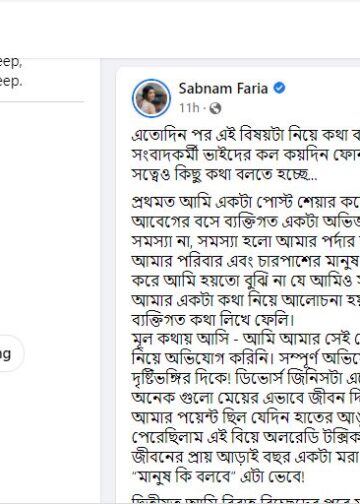Click the blue verified badge icon
The height and width of the screenshot is (504, 360).
pyautogui.click(x=279, y=88)
